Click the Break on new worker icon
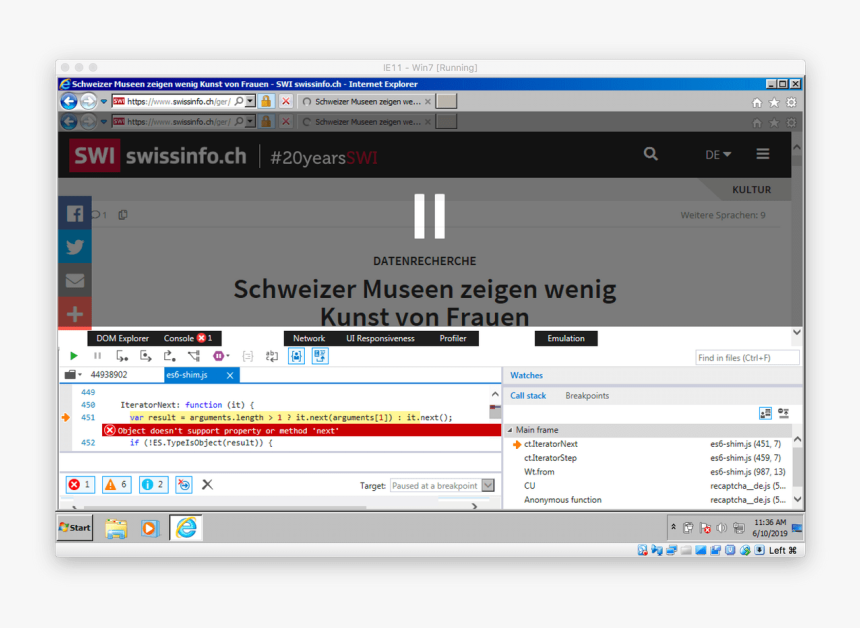 tap(194, 356)
